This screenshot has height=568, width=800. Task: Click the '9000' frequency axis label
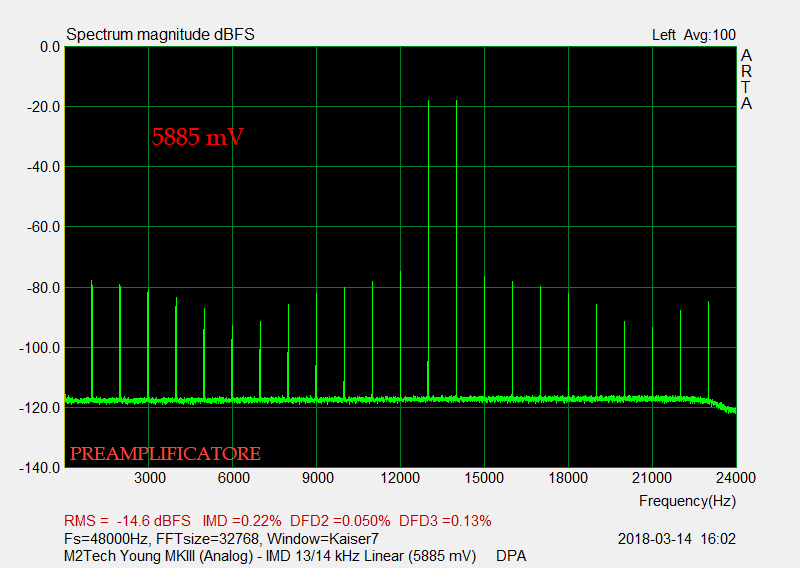click(x=317, y=478)
